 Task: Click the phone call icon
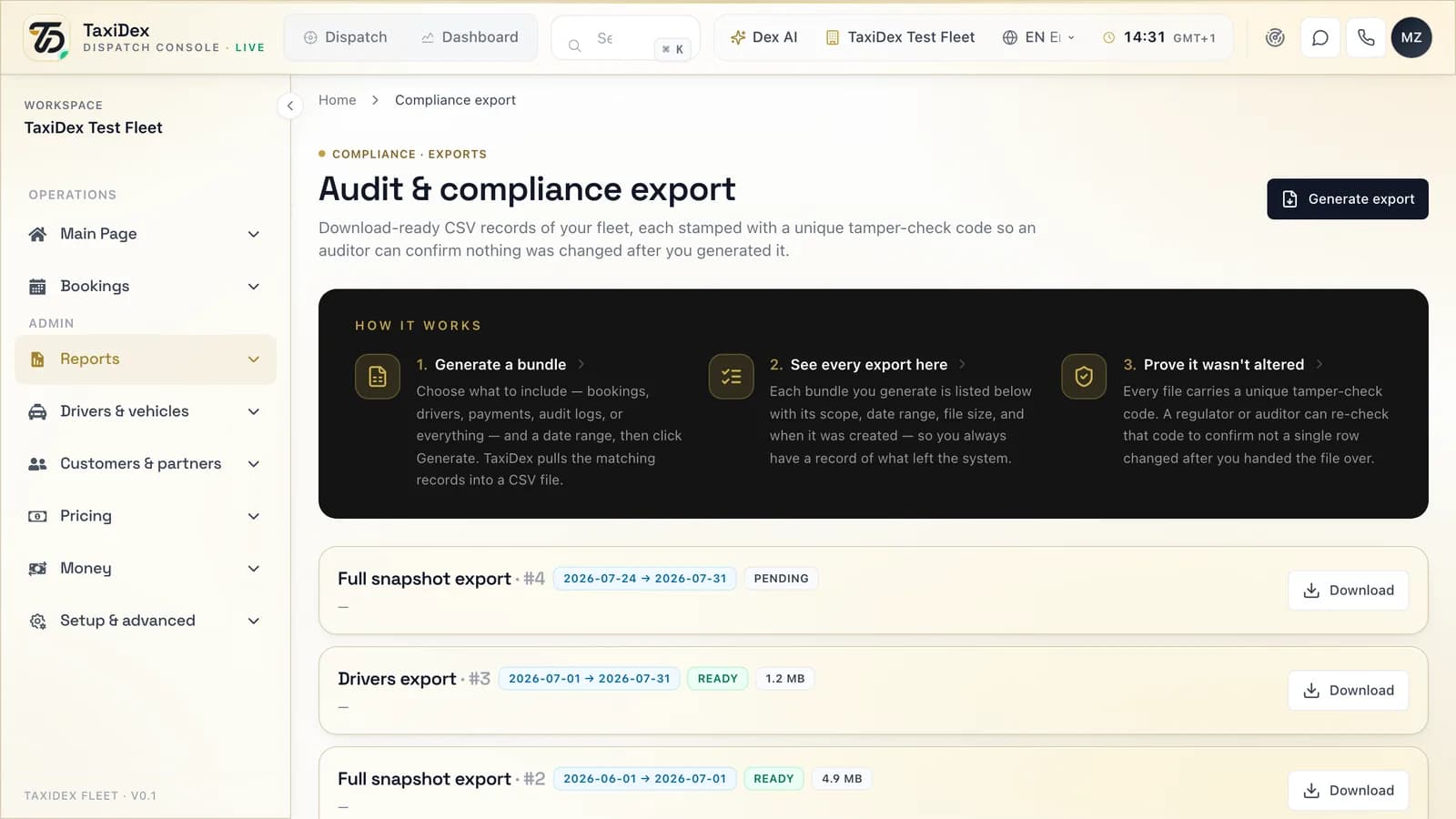click(x=1366, y=37)
